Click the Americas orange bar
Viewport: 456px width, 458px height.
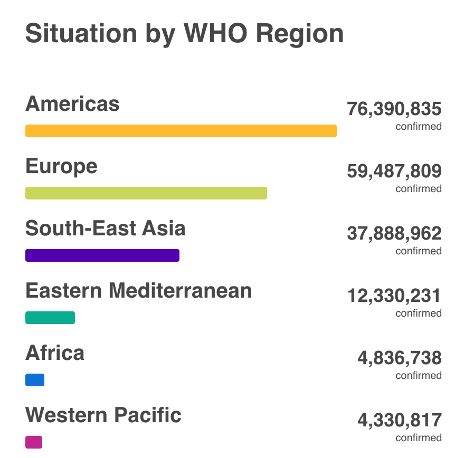(x=181, y=131)
